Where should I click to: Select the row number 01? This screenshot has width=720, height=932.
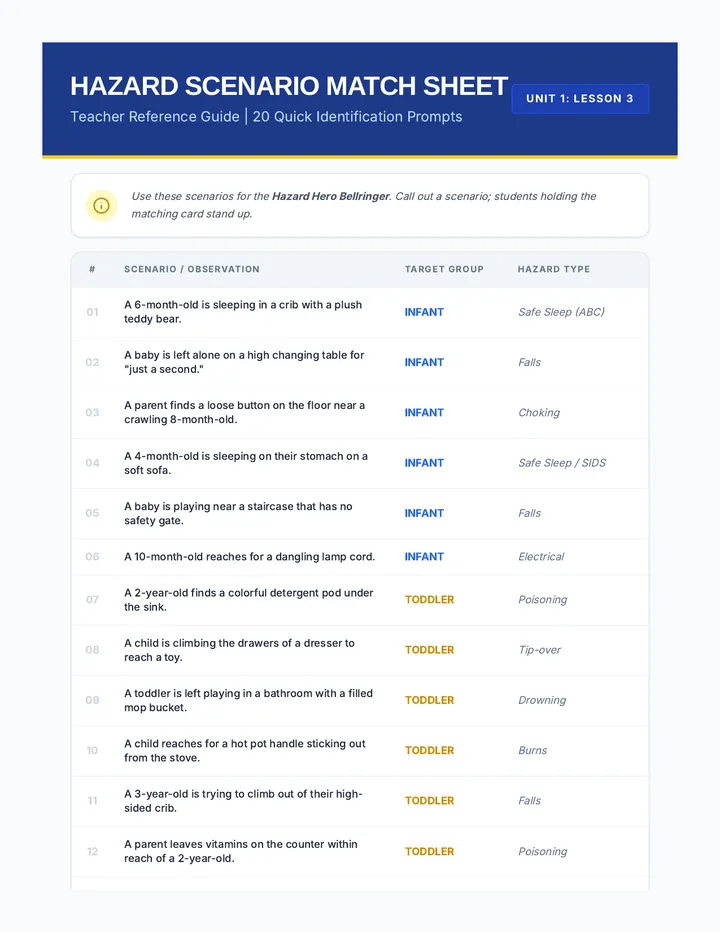(x=92, y=312)
